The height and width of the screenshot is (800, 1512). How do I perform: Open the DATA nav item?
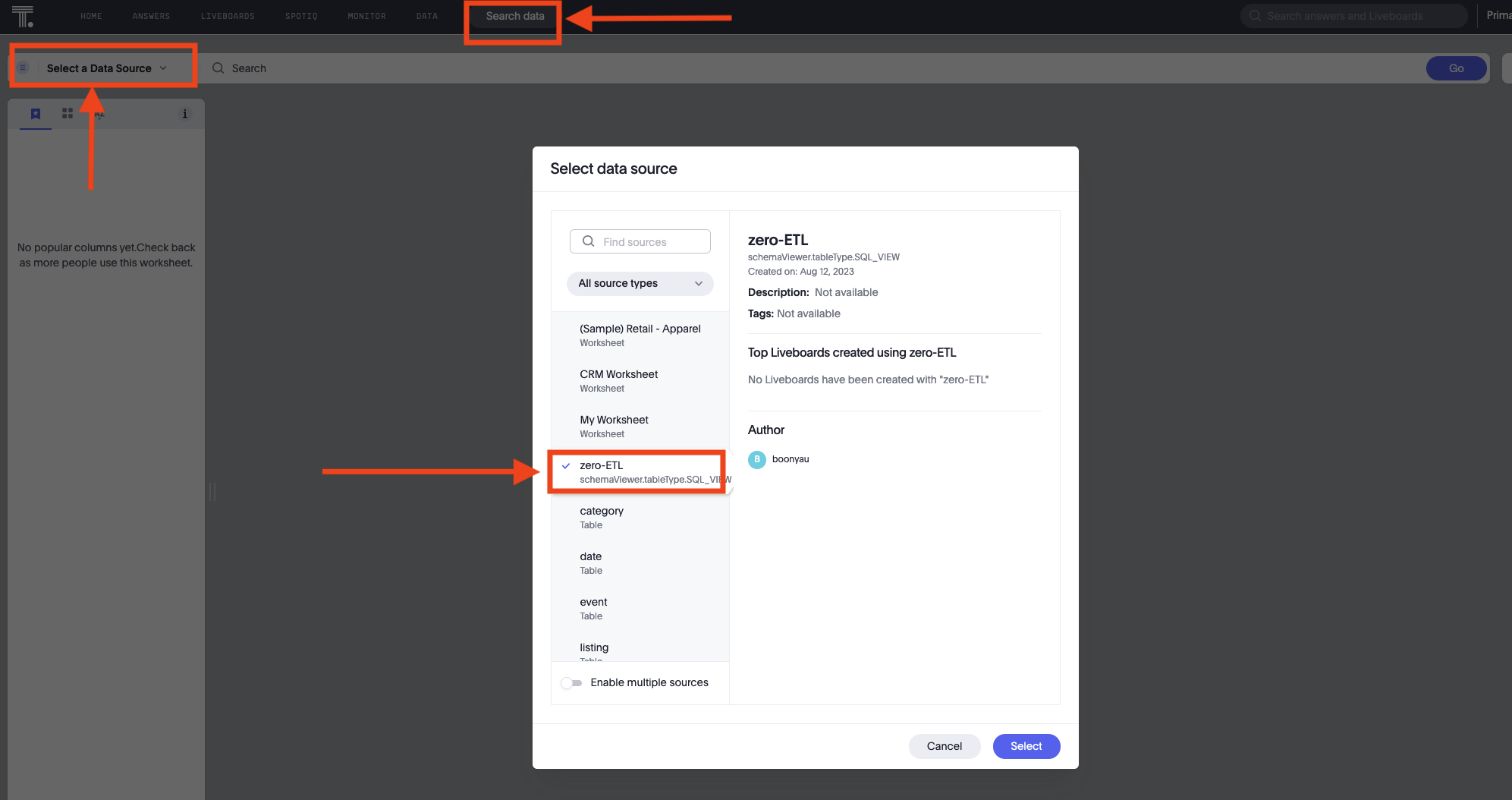click(427, 16)
